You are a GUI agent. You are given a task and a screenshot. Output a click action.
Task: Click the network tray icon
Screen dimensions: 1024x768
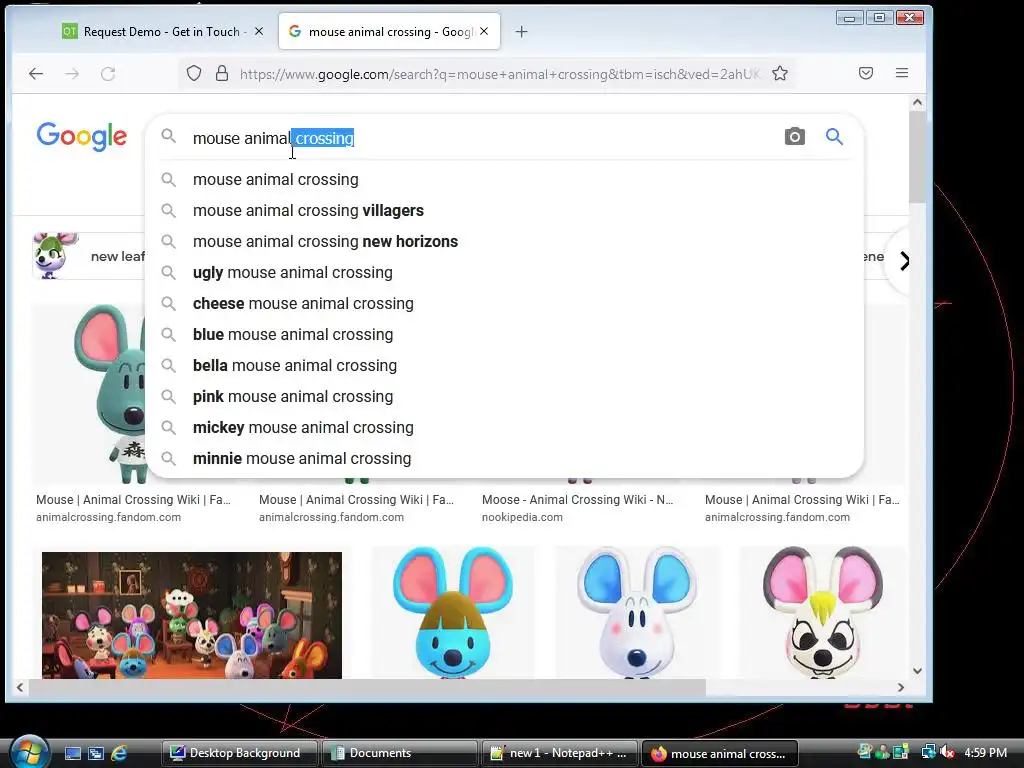tap(928, 752)
